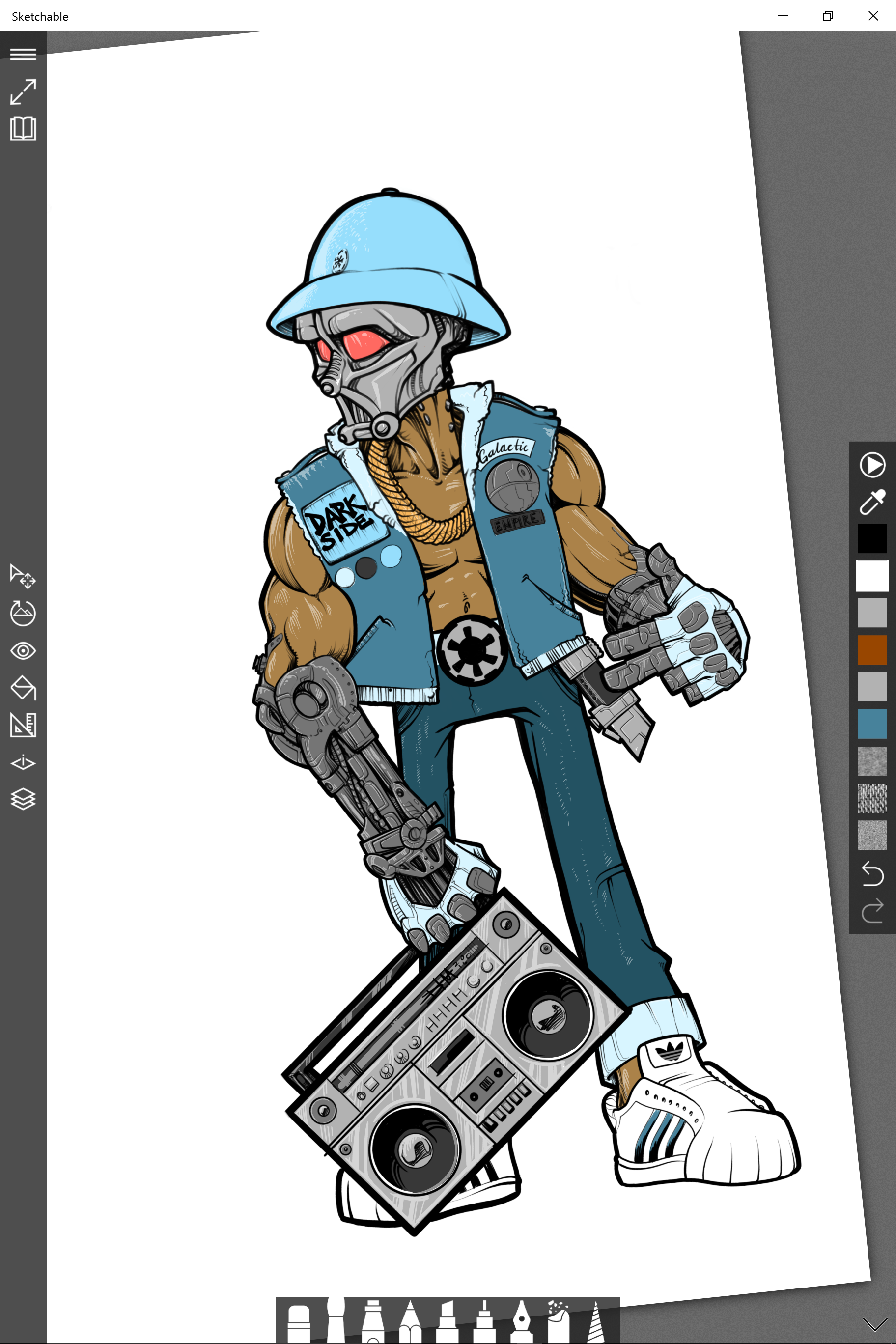Select the black color swatch
Viewport: 896px width, 1344px height.
(872, 538)
